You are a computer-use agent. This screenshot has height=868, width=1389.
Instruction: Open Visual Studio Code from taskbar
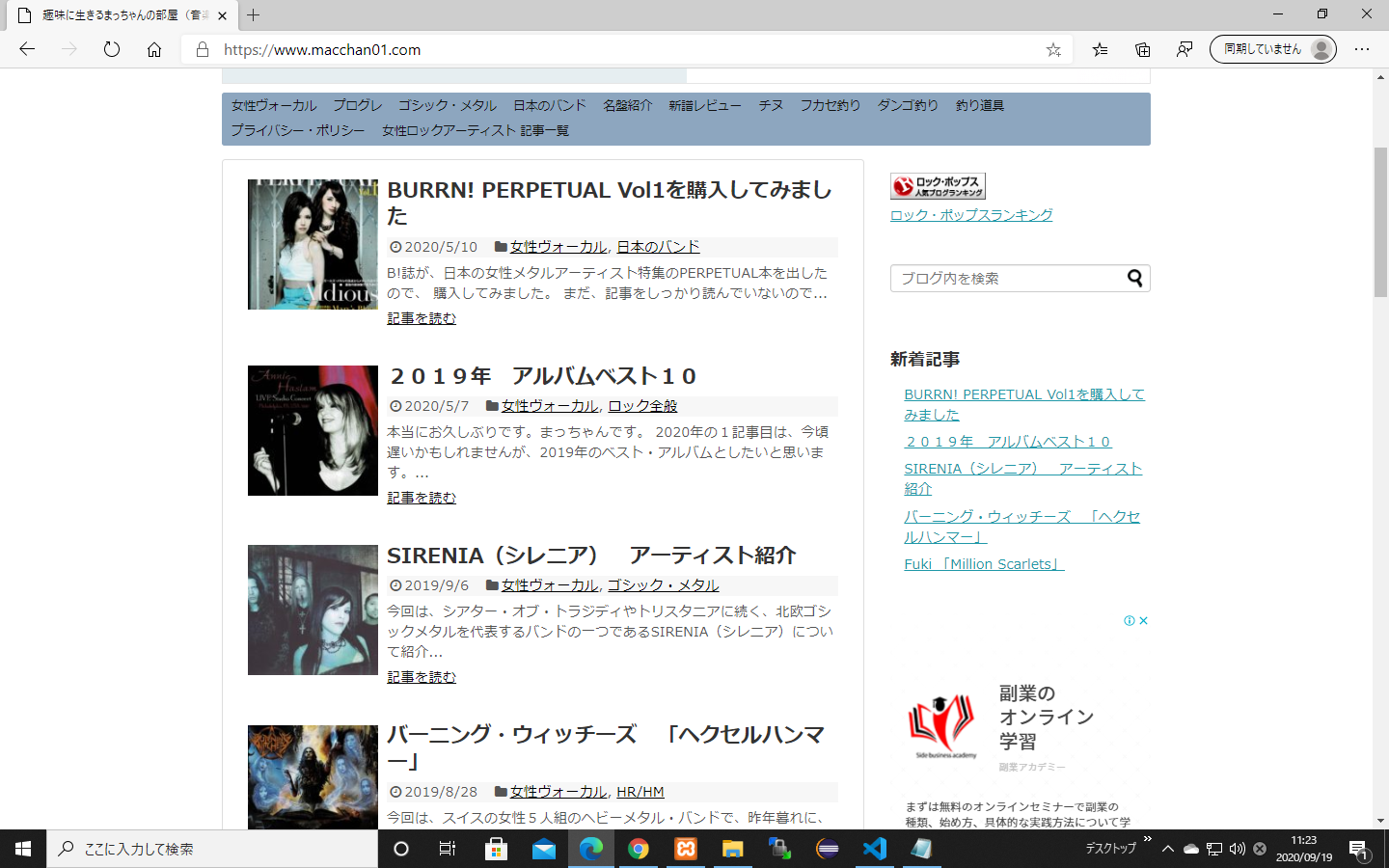coord(874,849)
